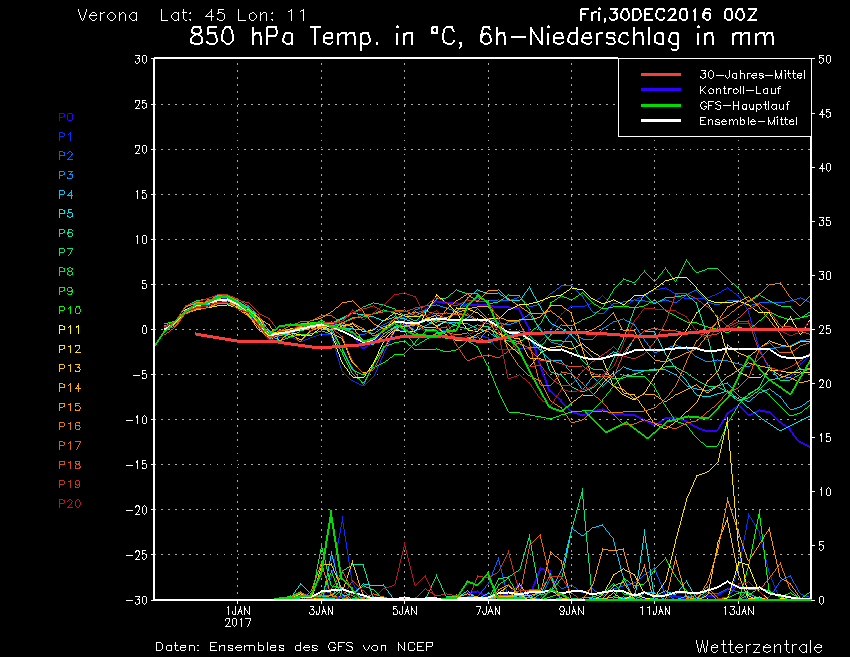
Task: Click the 1JAN 2017 axis label
Action: coord(237,617)
